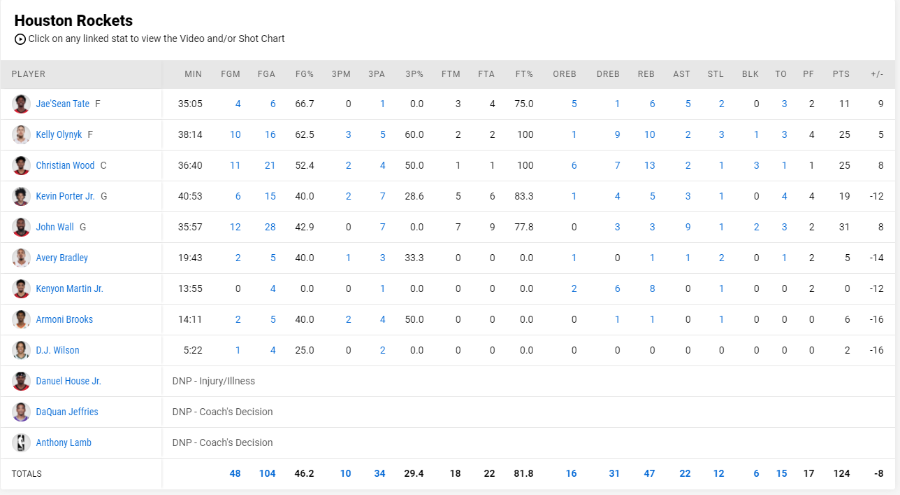View Kelly Olynyk's 16 field goal attempts
The width and height of the screenshot is (900, 495).
tap(270, 134)
